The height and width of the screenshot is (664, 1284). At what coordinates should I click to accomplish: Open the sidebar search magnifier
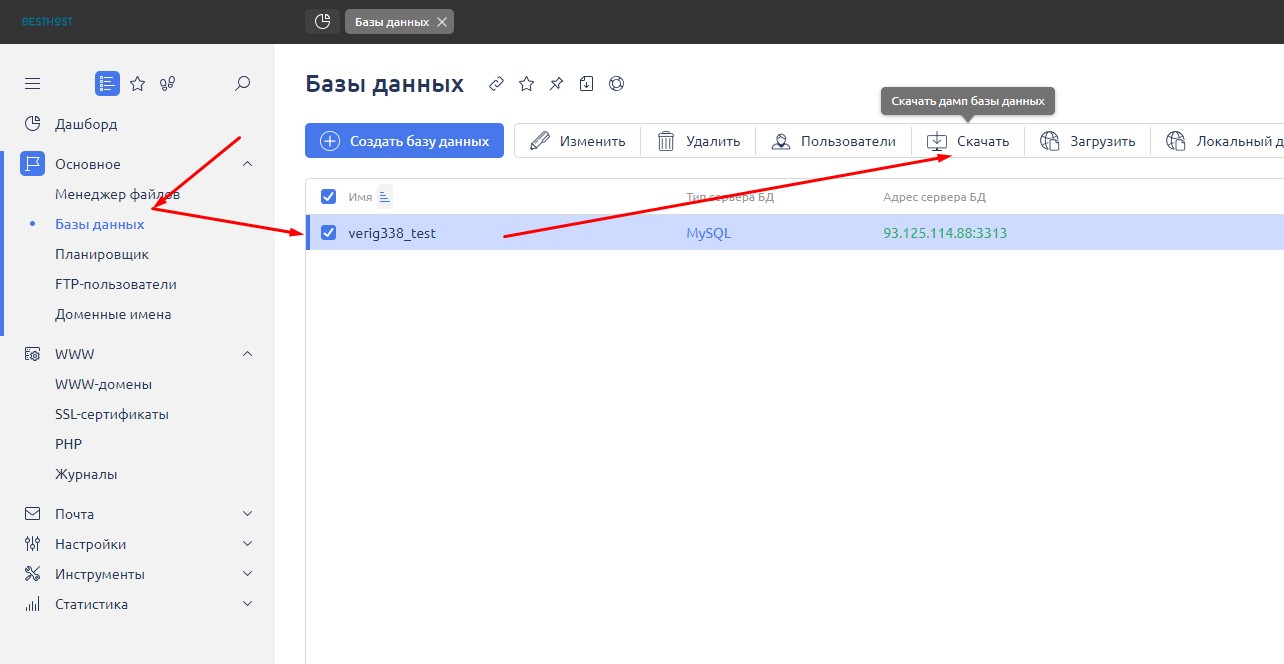[x=242, y=84]
